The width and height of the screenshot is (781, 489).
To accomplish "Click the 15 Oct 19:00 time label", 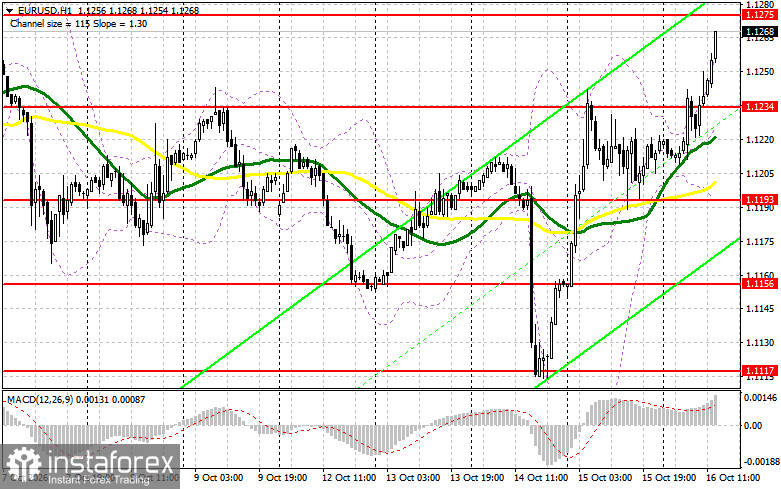I will pyautogui.click(x=669, y=478).
